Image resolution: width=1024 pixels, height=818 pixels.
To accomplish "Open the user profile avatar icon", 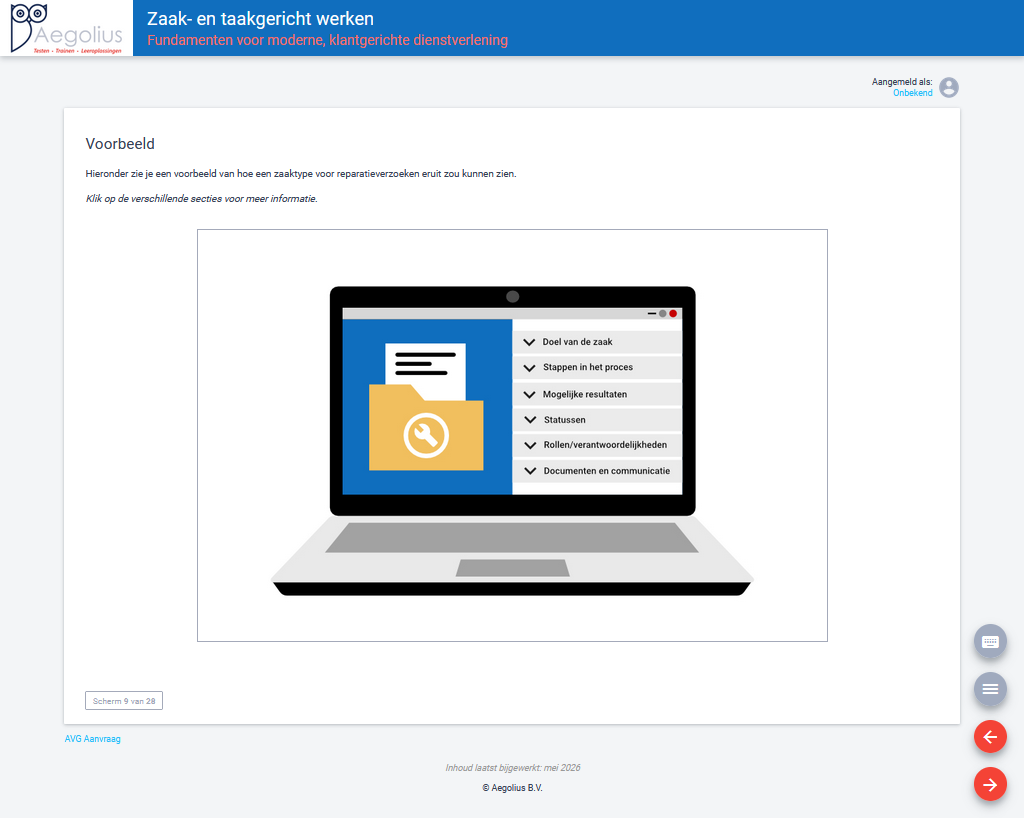I will point(948,87).
